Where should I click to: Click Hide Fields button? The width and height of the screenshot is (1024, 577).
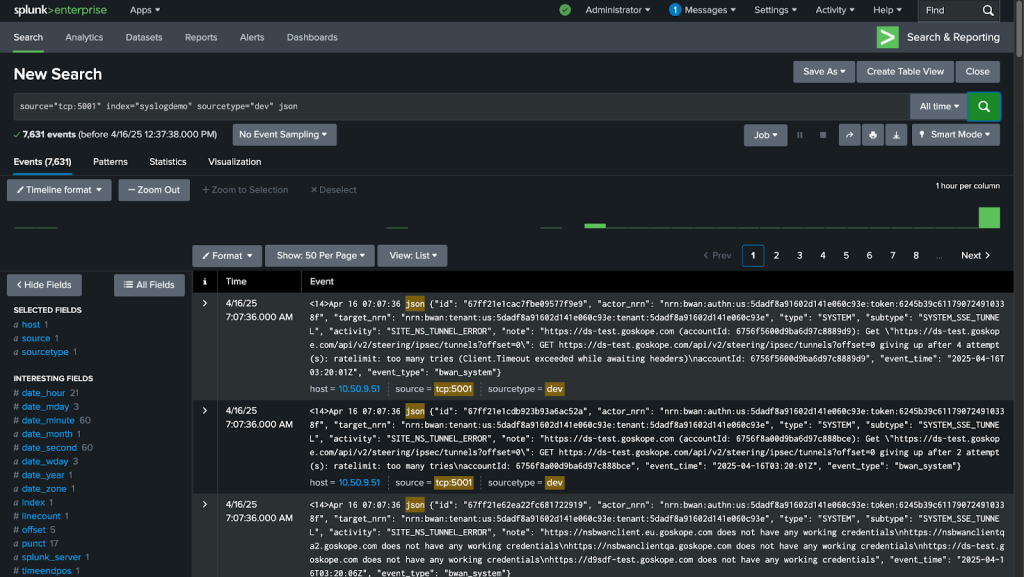[x=44, y=285]
